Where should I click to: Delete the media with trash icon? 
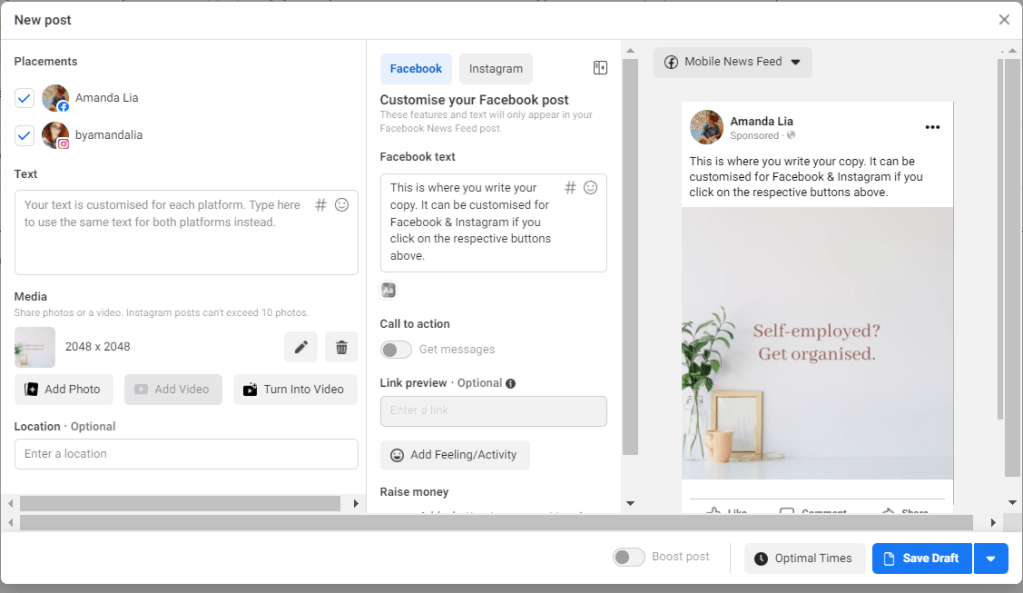click(x=341, y=347)
